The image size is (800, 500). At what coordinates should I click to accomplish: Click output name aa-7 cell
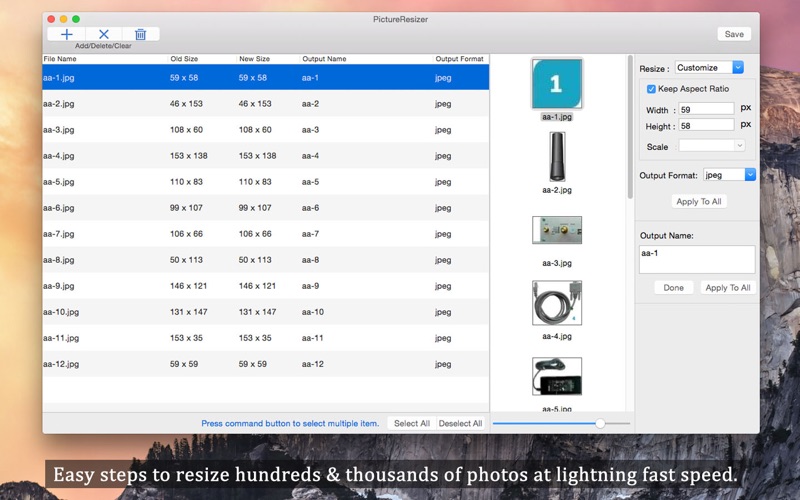[x=310, y=234]
